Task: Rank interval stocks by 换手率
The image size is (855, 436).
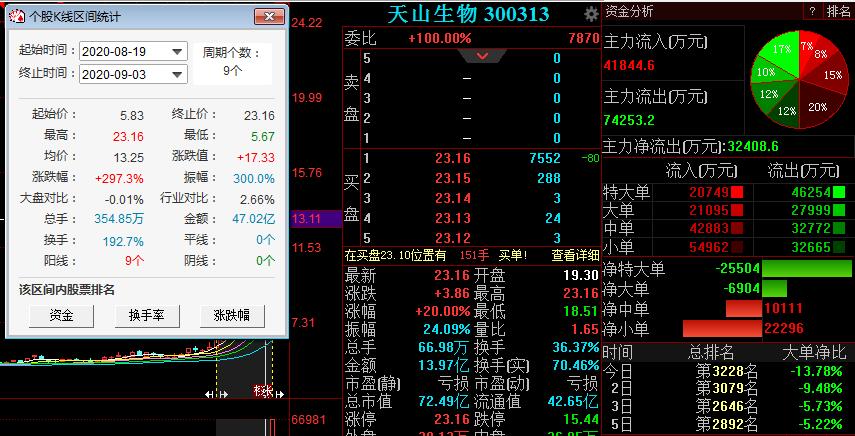Action: tap(147, 316)
